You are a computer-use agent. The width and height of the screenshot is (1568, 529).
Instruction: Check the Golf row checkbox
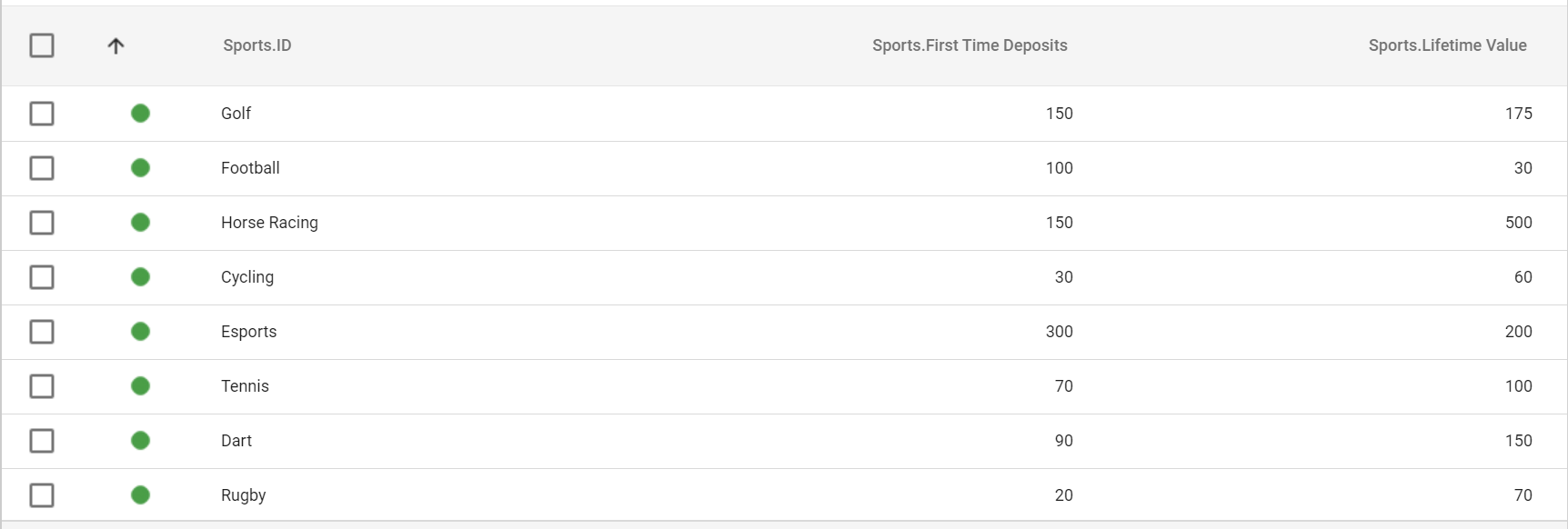[42, 114]
